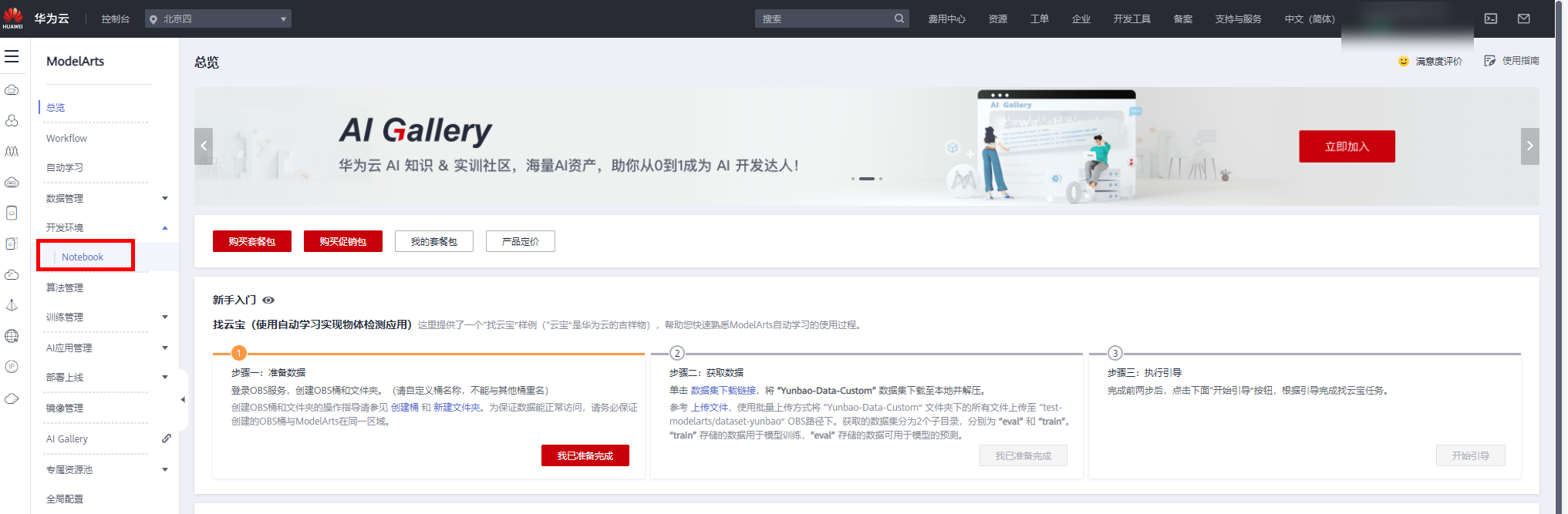
Task: Open the sailboat-shaped service icon
Action: pyautogui.click(x=12, y=306)
